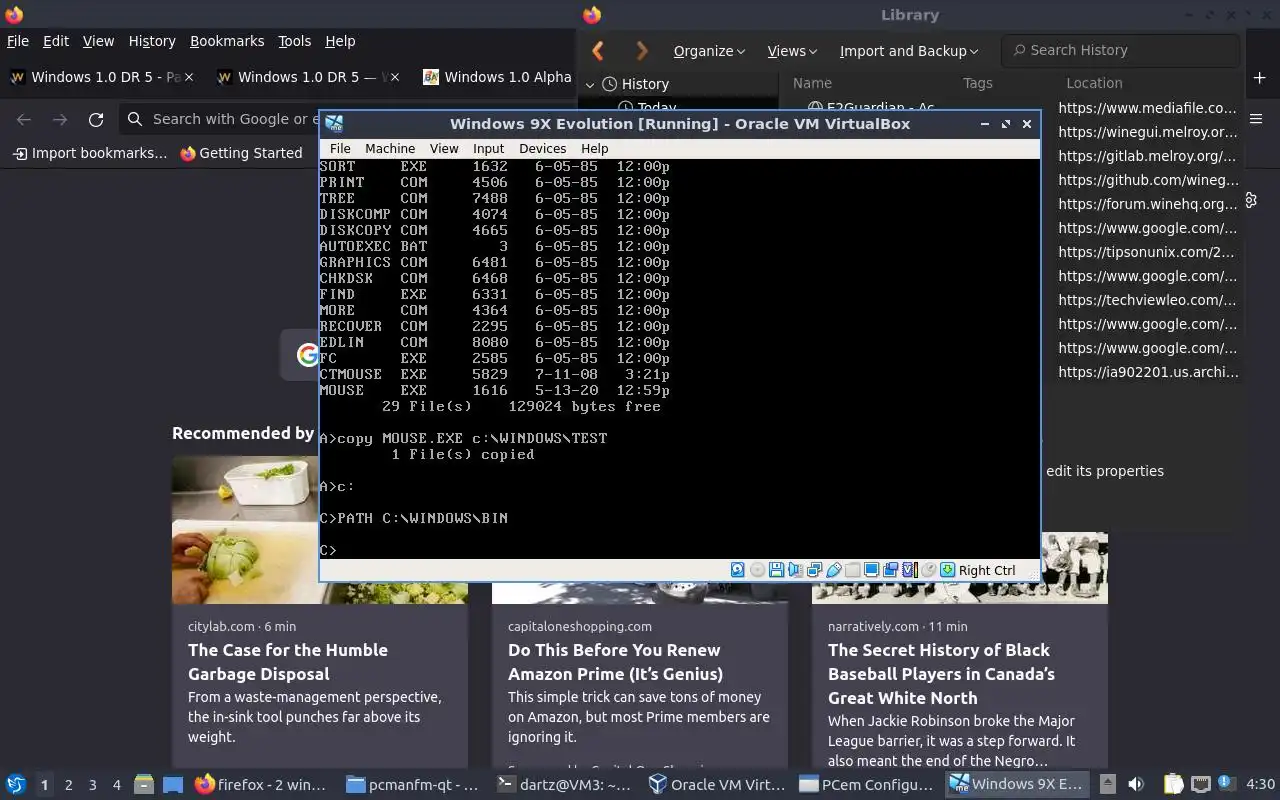Viewport: 1280px width, 800px height.
Task: Open Organize dropdown in Library
Action: [x=709, y=51]
